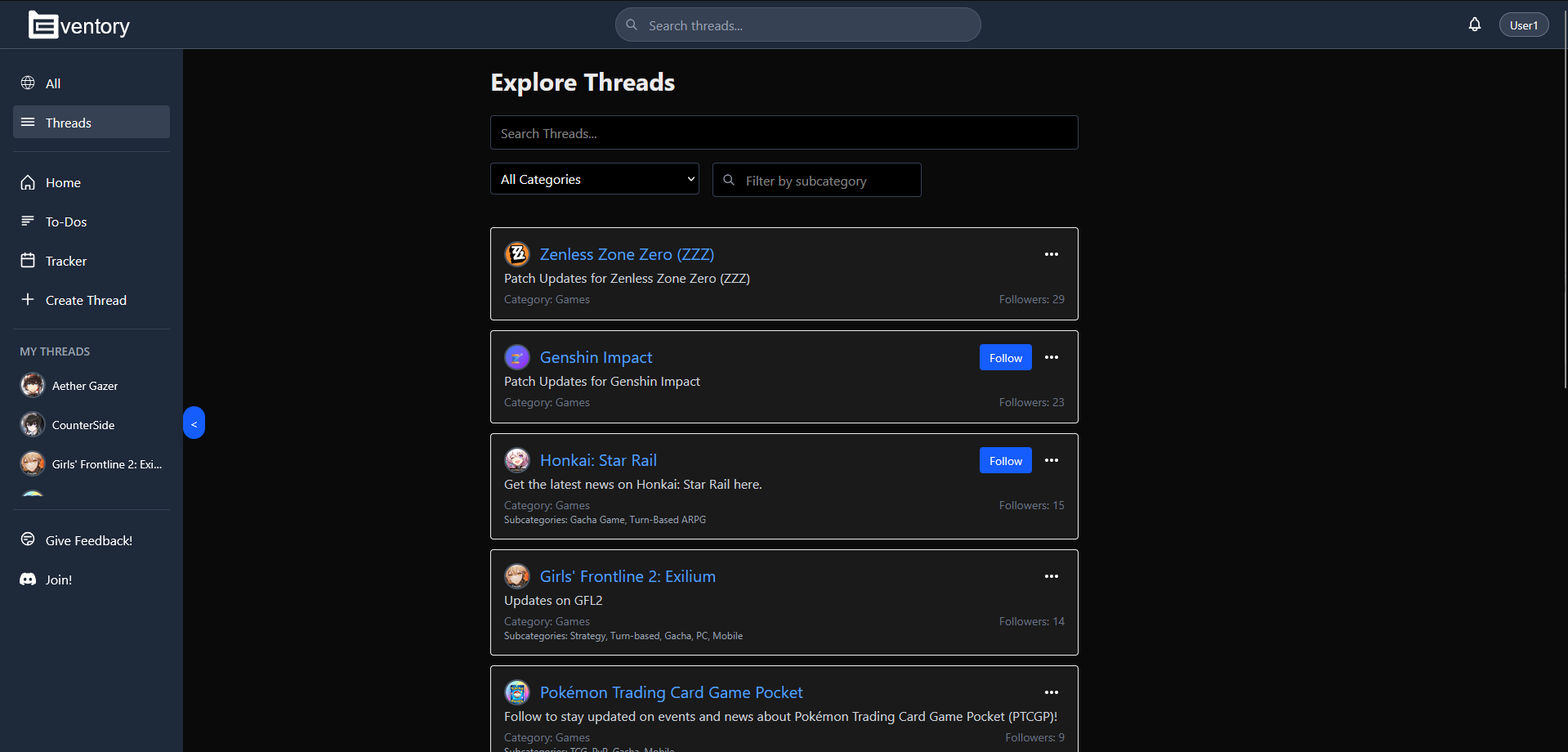Focus the Filter by subcategory field
The image size is (1568, 752).
click(x=816, y=180)
